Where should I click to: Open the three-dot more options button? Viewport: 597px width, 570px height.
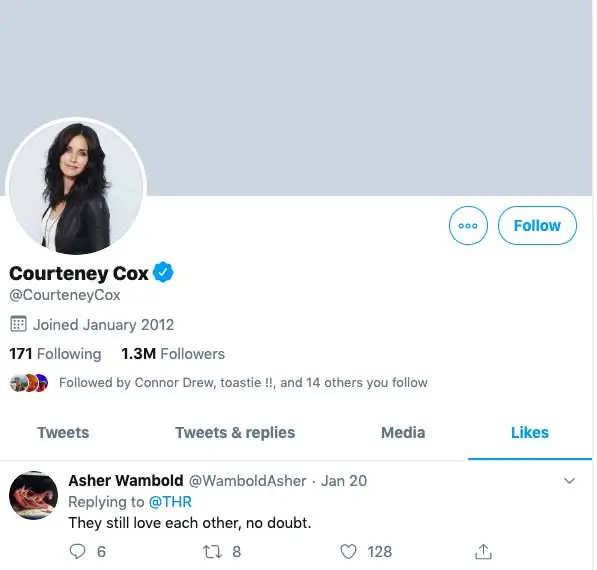[x=468, y=225]
